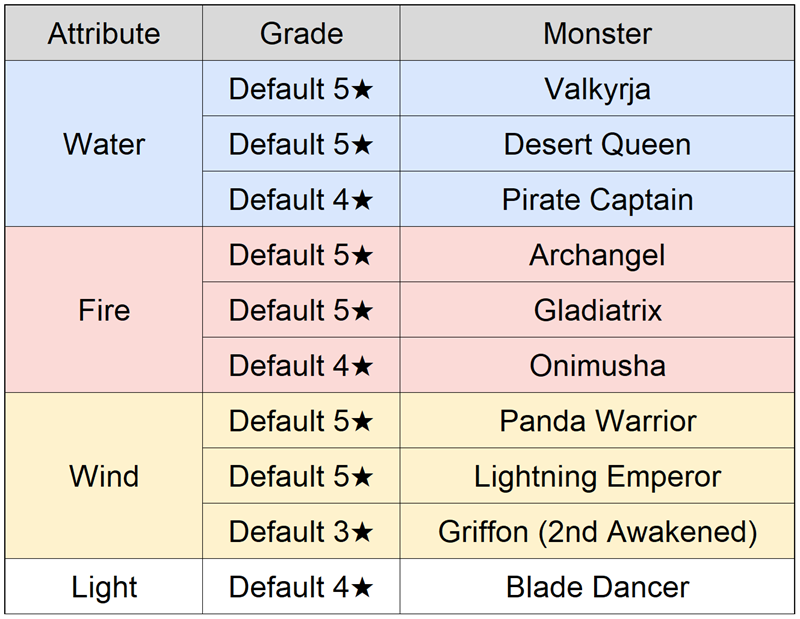Click the Onimusha monster cell
The width and height of the screenshot is (800, 619).
(x=597, y=365)
